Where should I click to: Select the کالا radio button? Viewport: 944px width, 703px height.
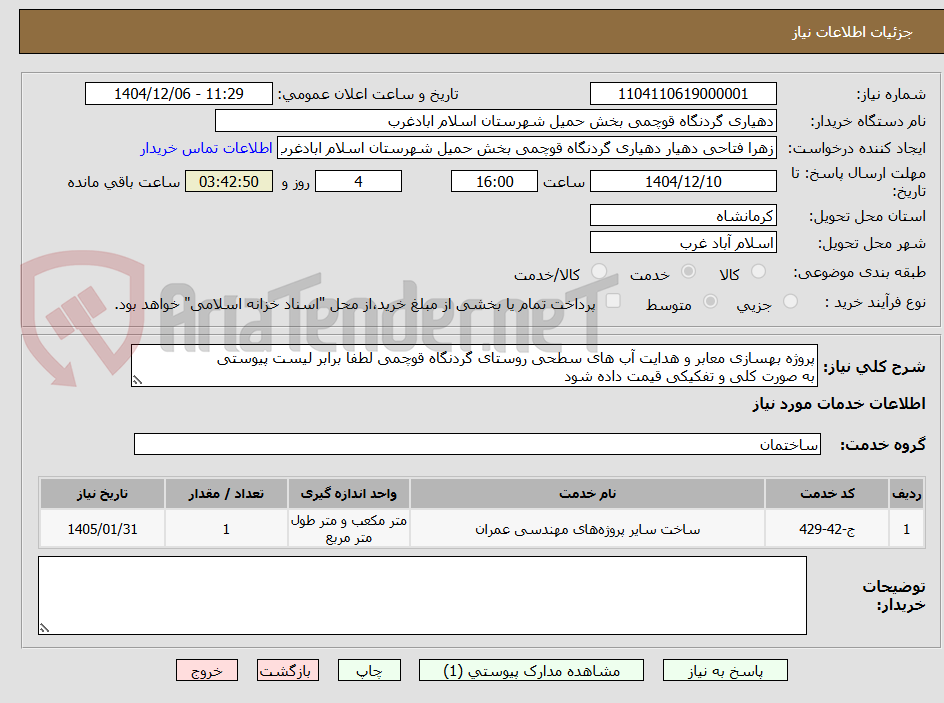click(x=759, y=272)
